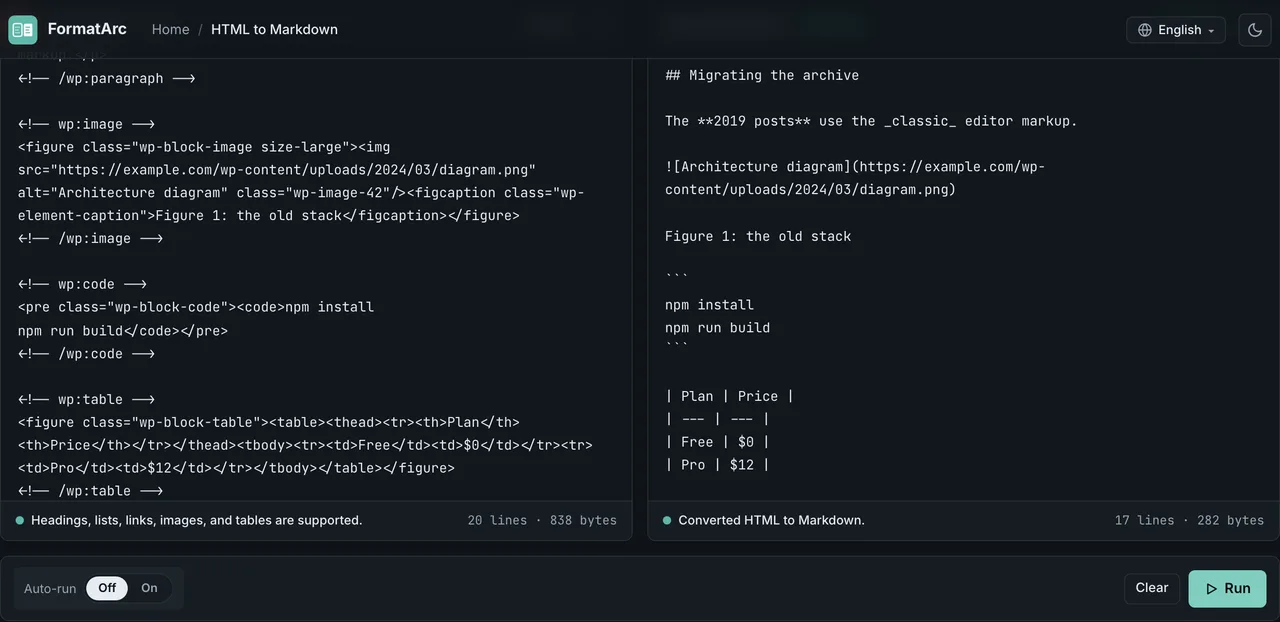Click the 'npm run build</code></pre>' input line
The height and width of the screenshot is (622, 1280).
[123, 331]
